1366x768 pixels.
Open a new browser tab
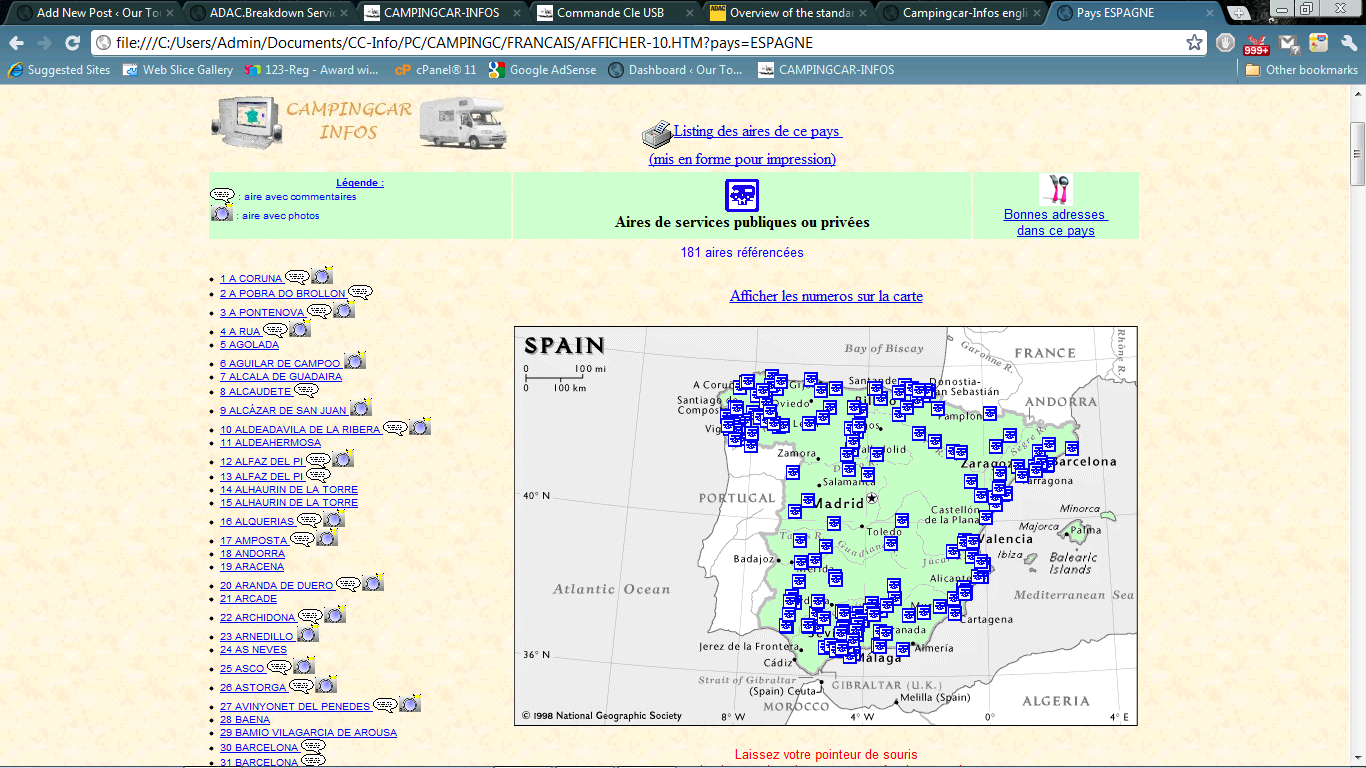(x=1239, y=13)
